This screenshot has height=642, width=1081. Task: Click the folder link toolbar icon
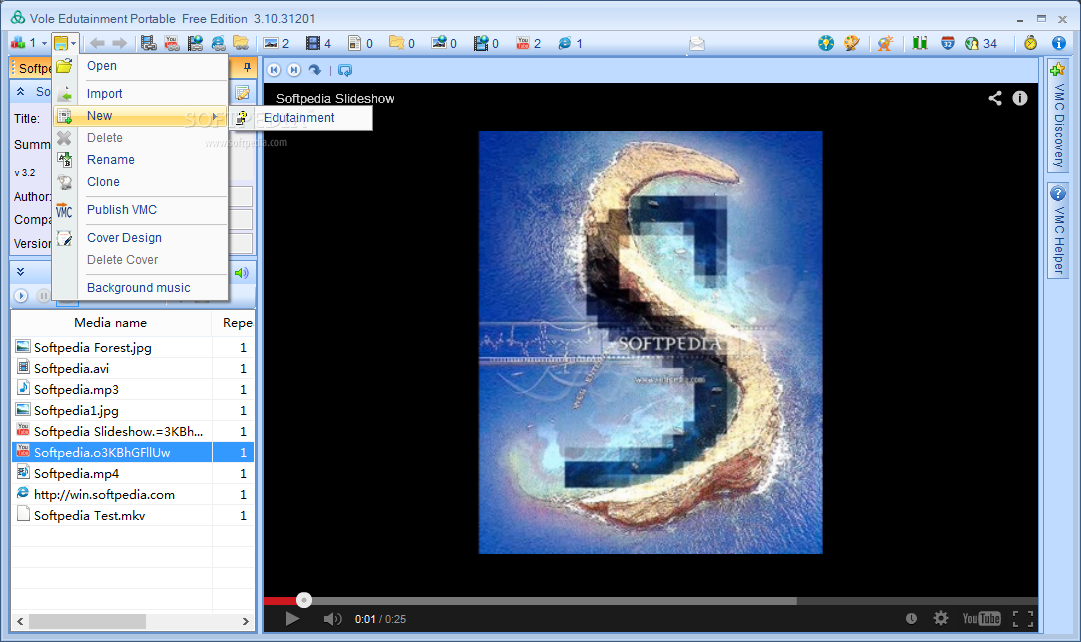click(241, 43)
